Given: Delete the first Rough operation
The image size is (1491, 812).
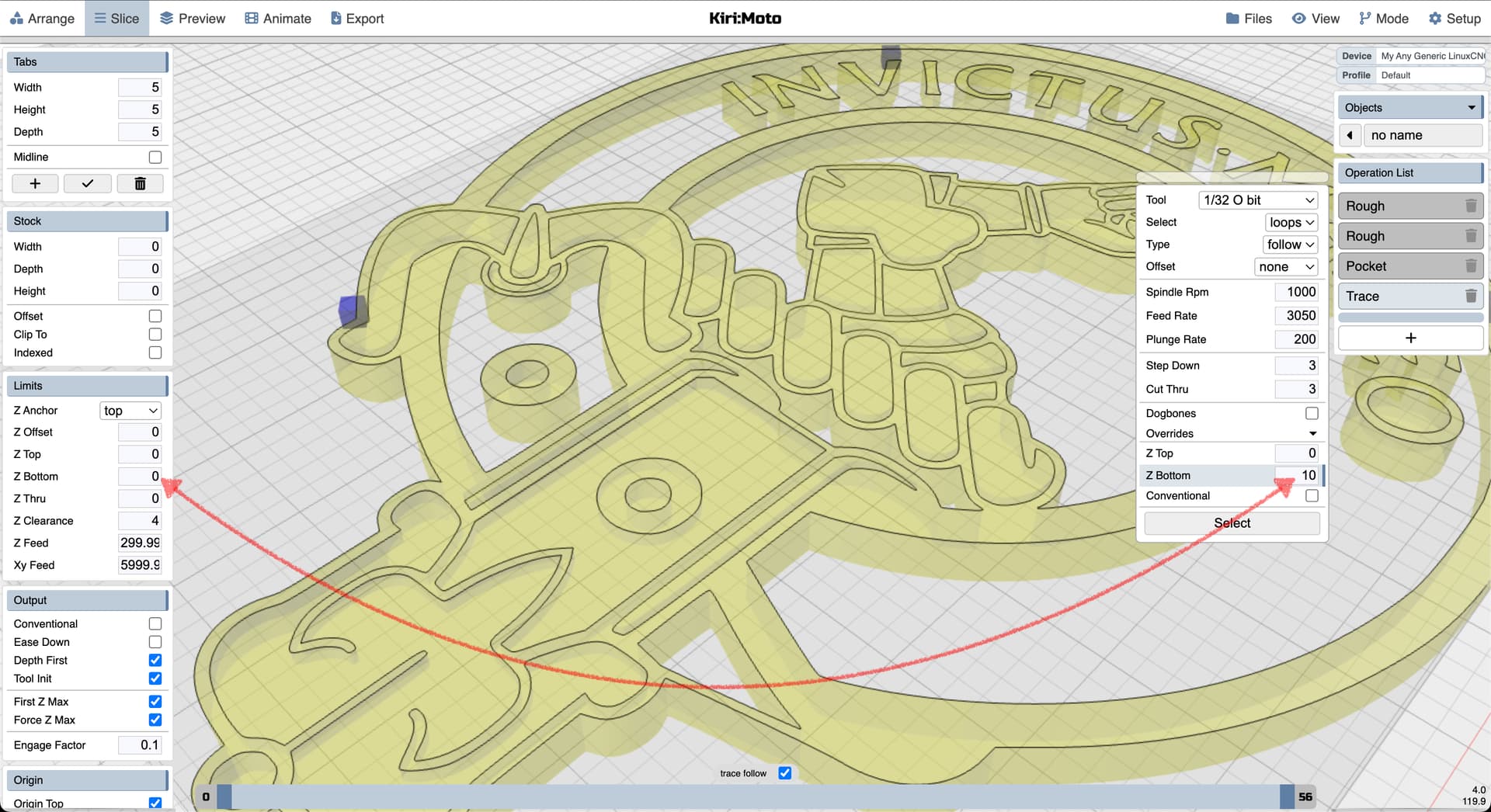Looking at the screenshot, I should [x=1470, y=206].
